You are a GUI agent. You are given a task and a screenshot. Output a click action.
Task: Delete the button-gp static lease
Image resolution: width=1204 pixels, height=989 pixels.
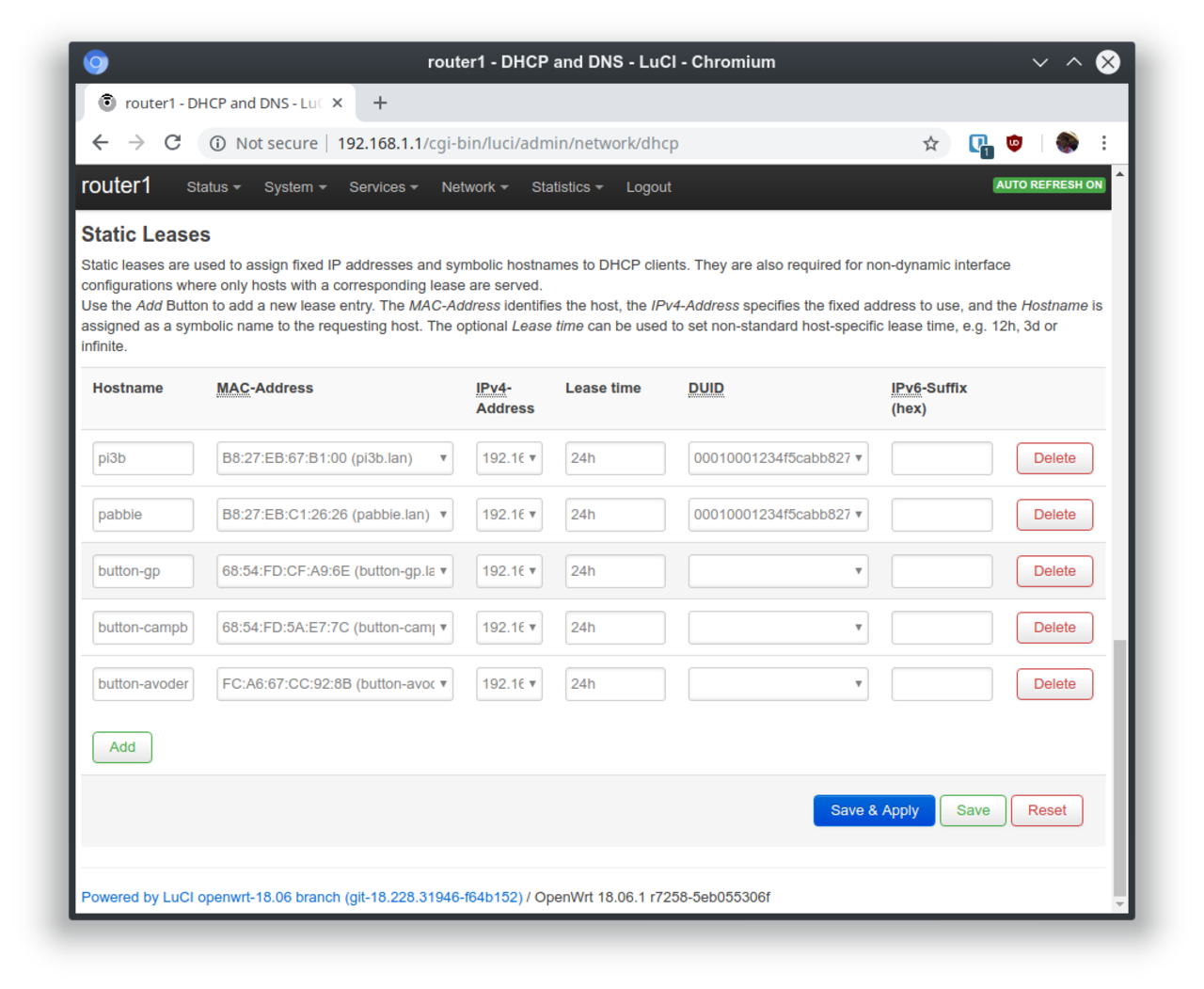click(1054, 571)
